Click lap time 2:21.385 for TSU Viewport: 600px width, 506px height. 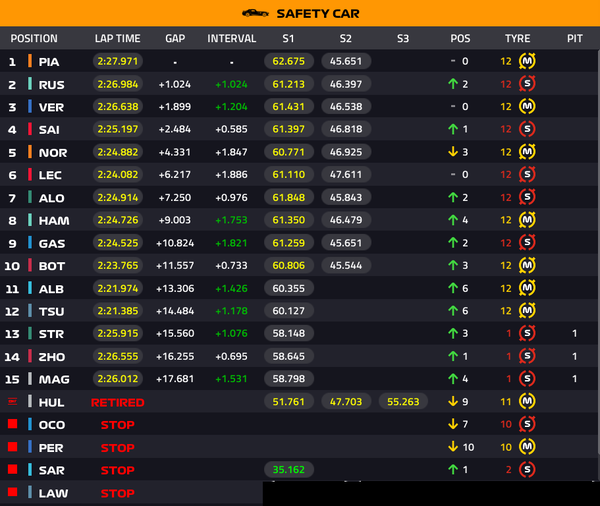pos(117,311)
